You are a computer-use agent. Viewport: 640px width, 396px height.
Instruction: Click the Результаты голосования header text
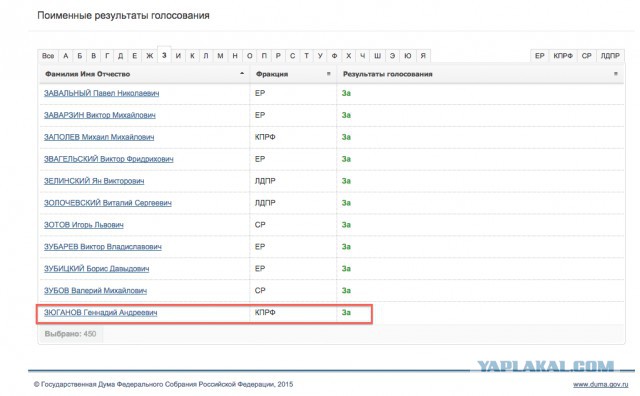point(387,74)
